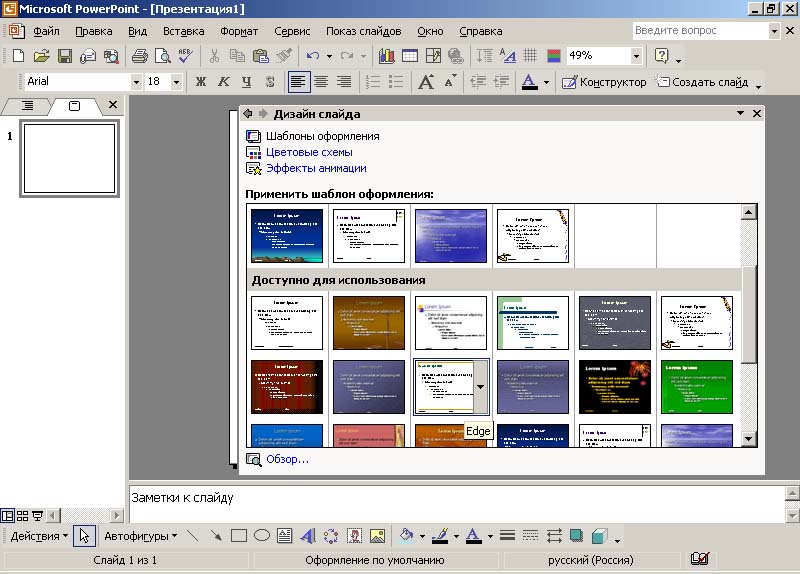Viewport: 800px width, 574px height.
Task: Click the Decrease Font Size icon
Action: point(449,82)
